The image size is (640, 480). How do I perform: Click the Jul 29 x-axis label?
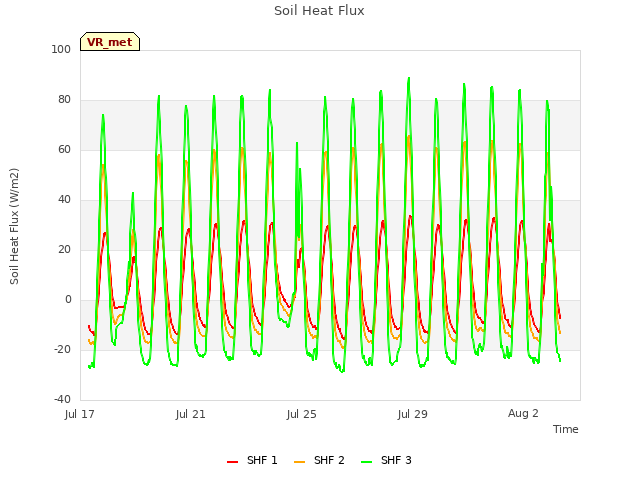pos(413,414)
